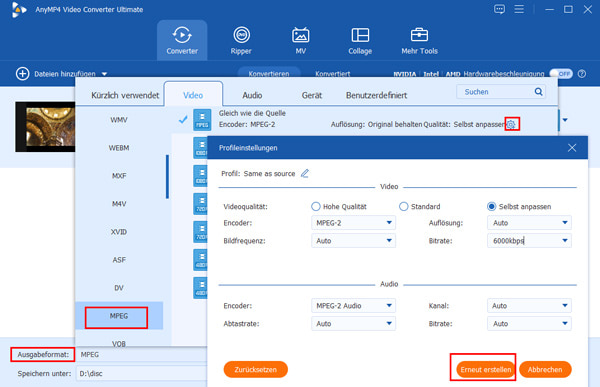Open the Ripper module
This screenshot has height=387, width=600.
coord(241,41)
